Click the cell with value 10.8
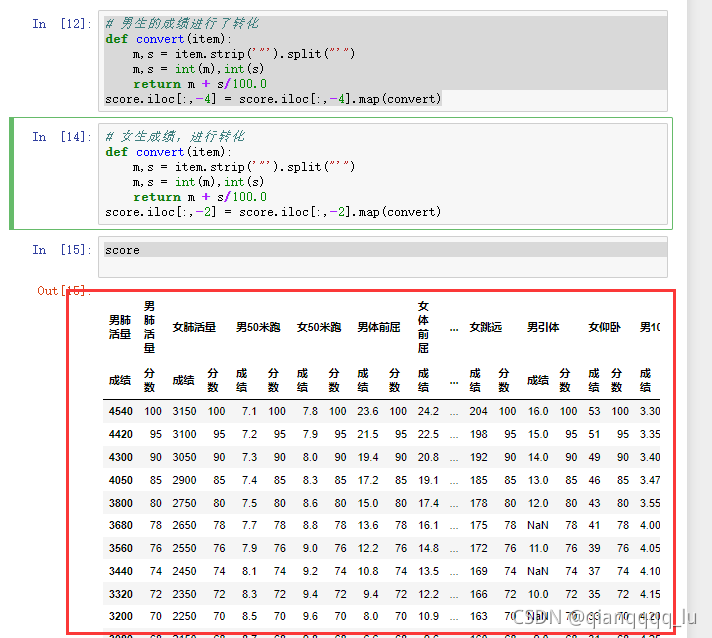The width and height of the screenshot is (712, 638). (368, 571)
